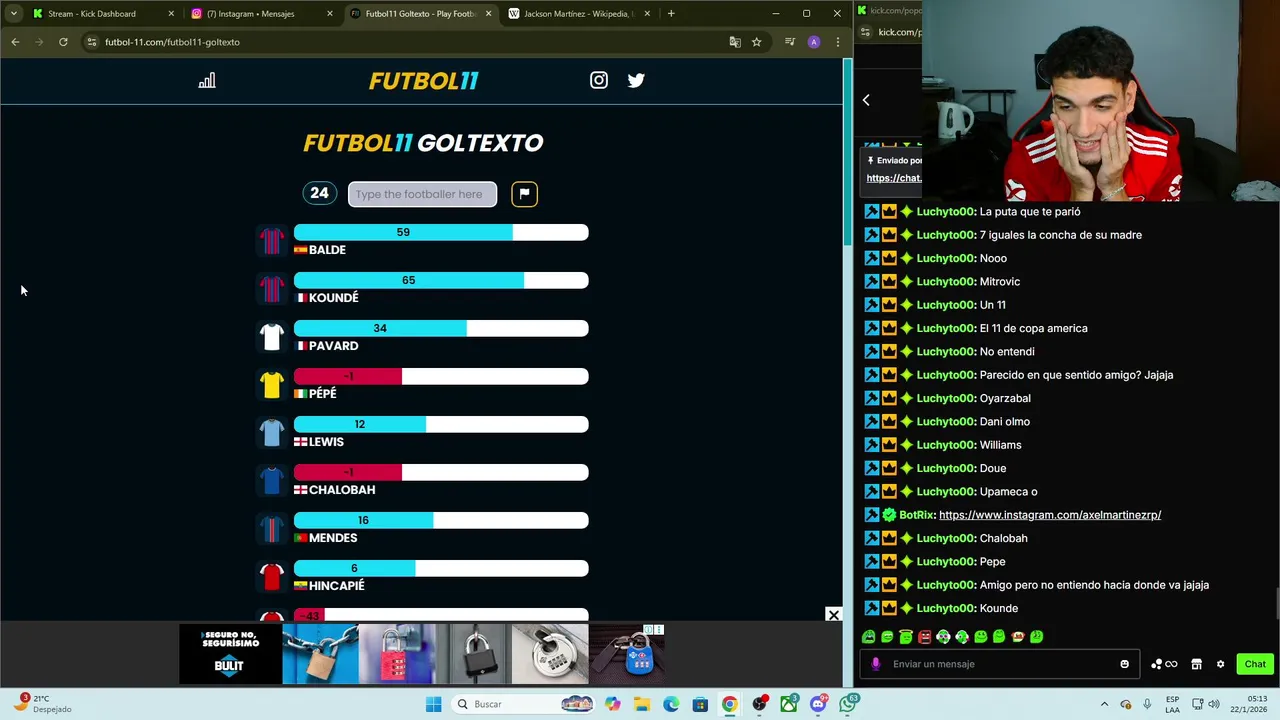The image size is (1280, 720).
Task: Open the Chrome three-dot menu
Action: pyautogui.click(x=838, y=42)
